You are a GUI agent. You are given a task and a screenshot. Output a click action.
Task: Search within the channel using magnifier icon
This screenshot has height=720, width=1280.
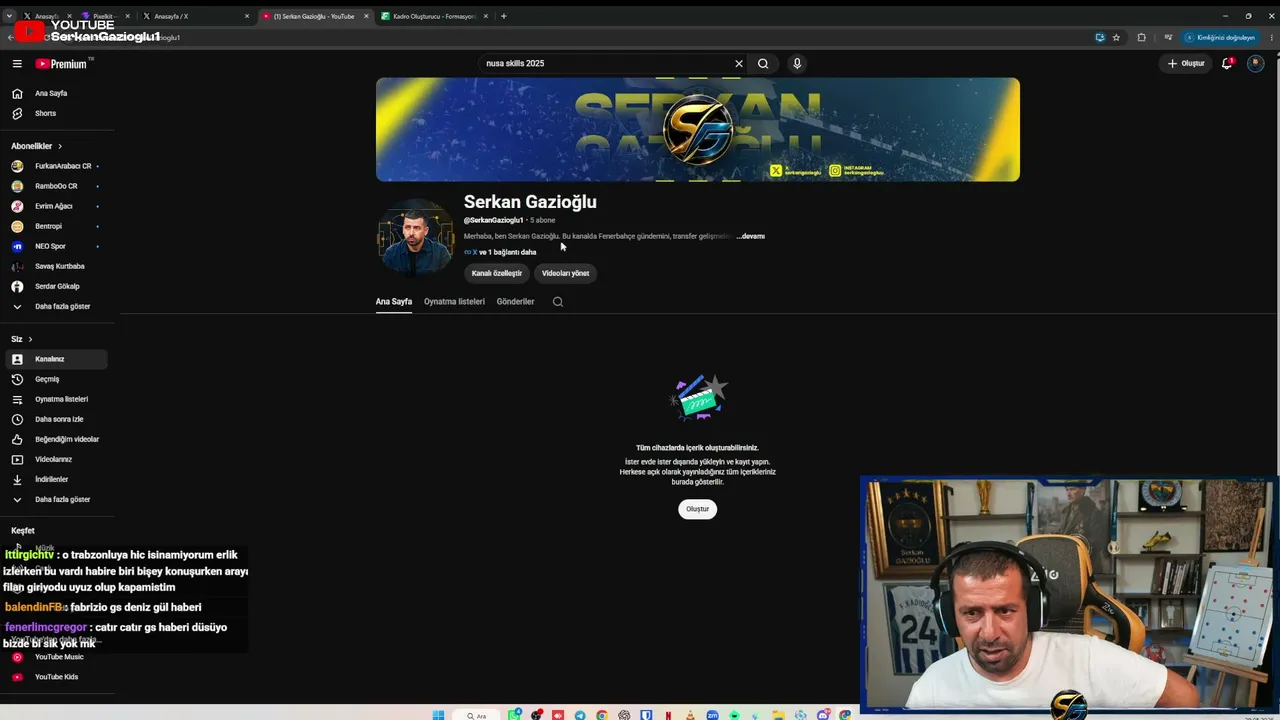coord(558,301)
